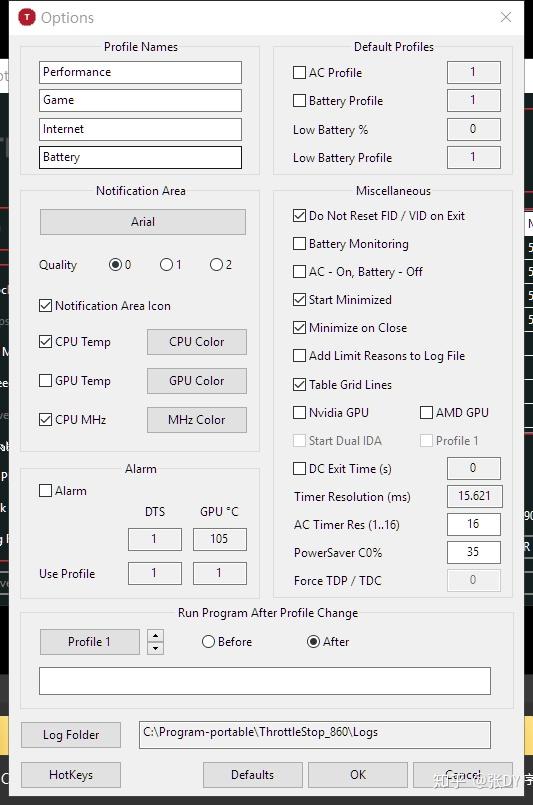Toggle Table Grid Lines checkbox
Screen dimensions: 533x805
coord(299,384)
